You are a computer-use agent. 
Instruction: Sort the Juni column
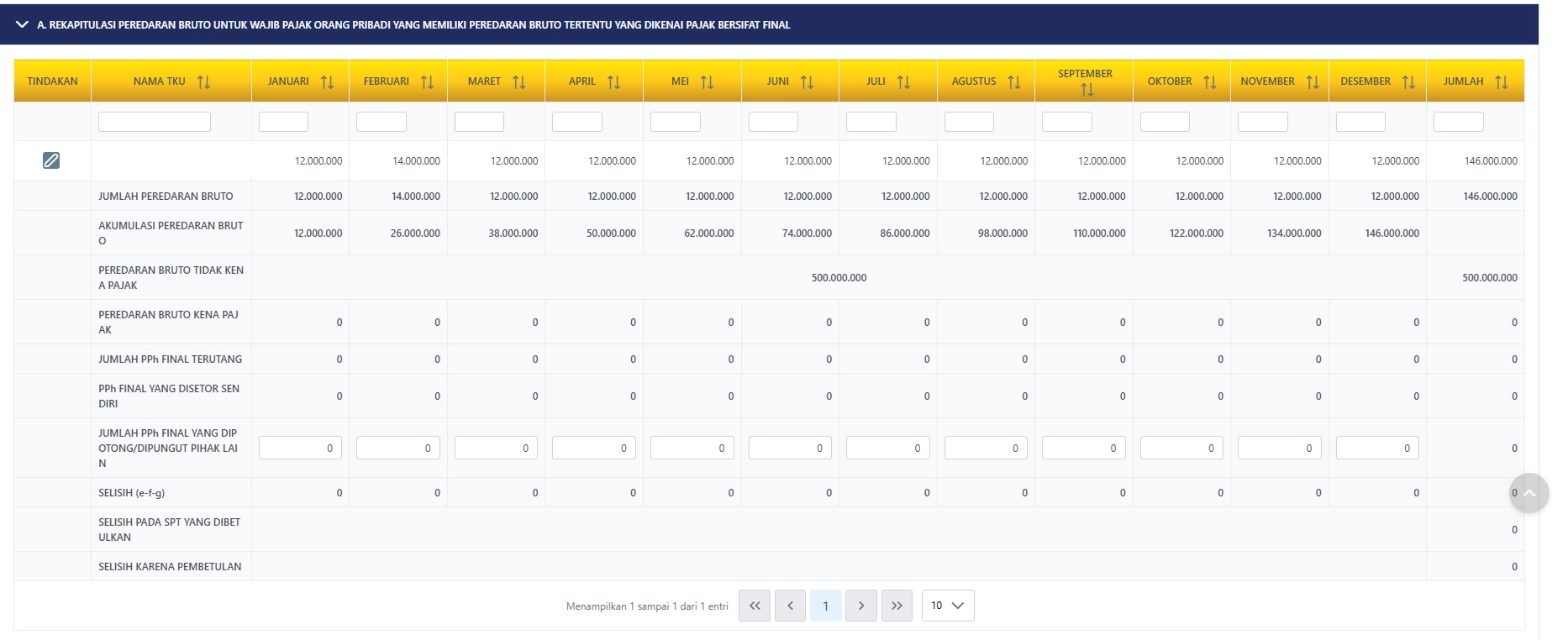[807, 81]
